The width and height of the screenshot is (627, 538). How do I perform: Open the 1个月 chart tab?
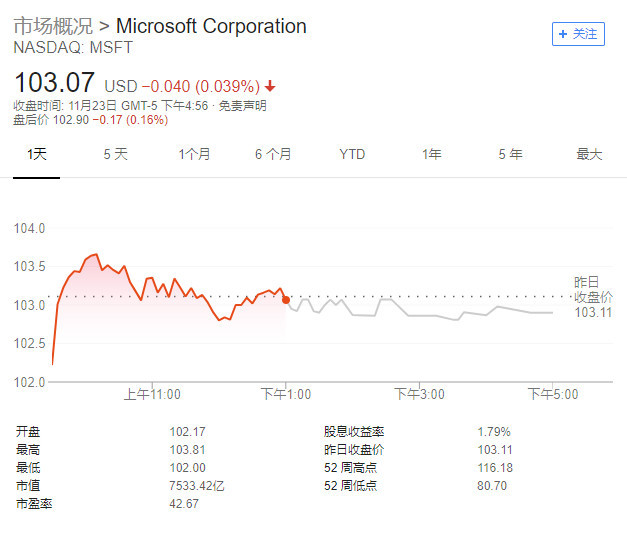click(194, 154)
